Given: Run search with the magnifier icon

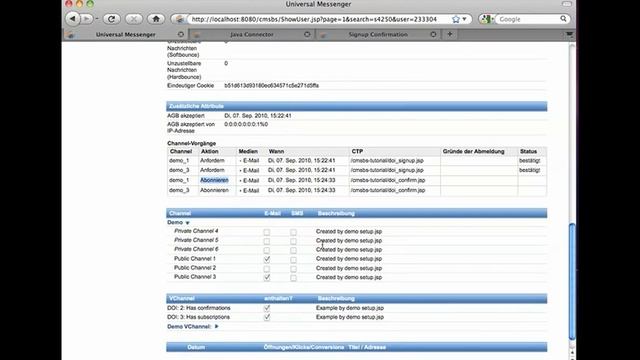Looking at the screenshot, I should pyautogui.click(x=563, y=19).
